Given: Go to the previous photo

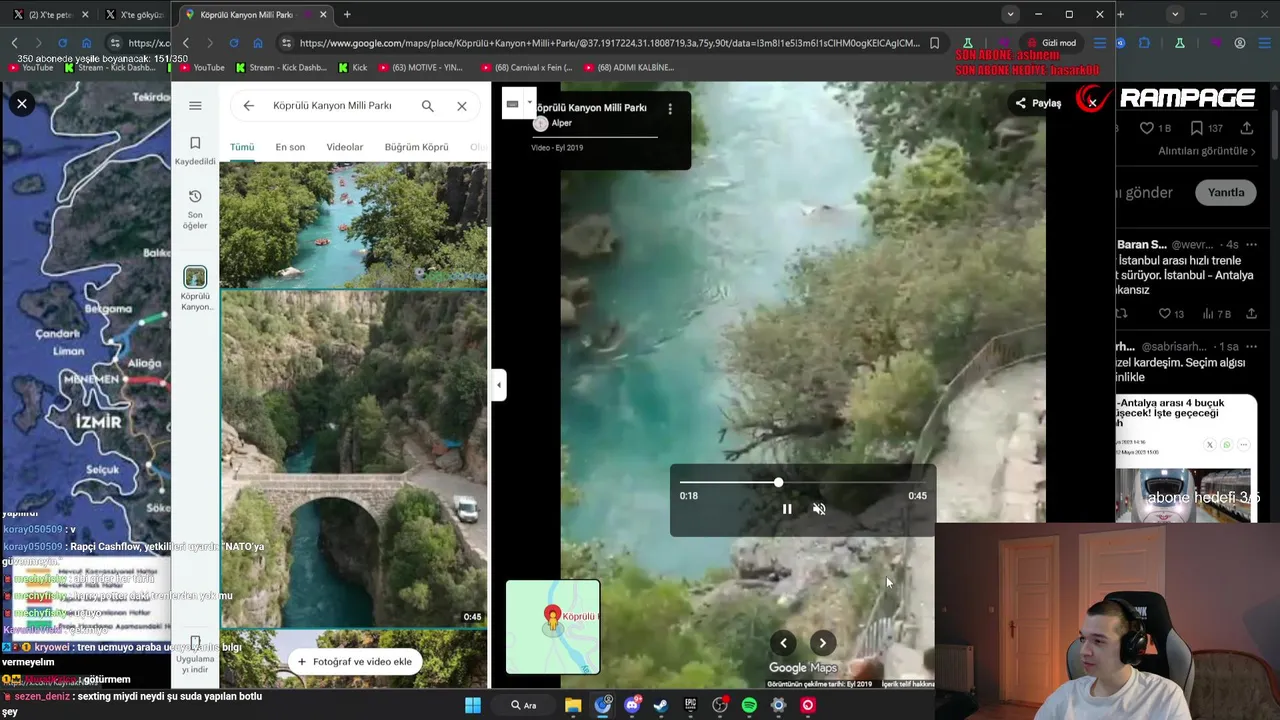Looking at the screenshot, I should 784,643.
